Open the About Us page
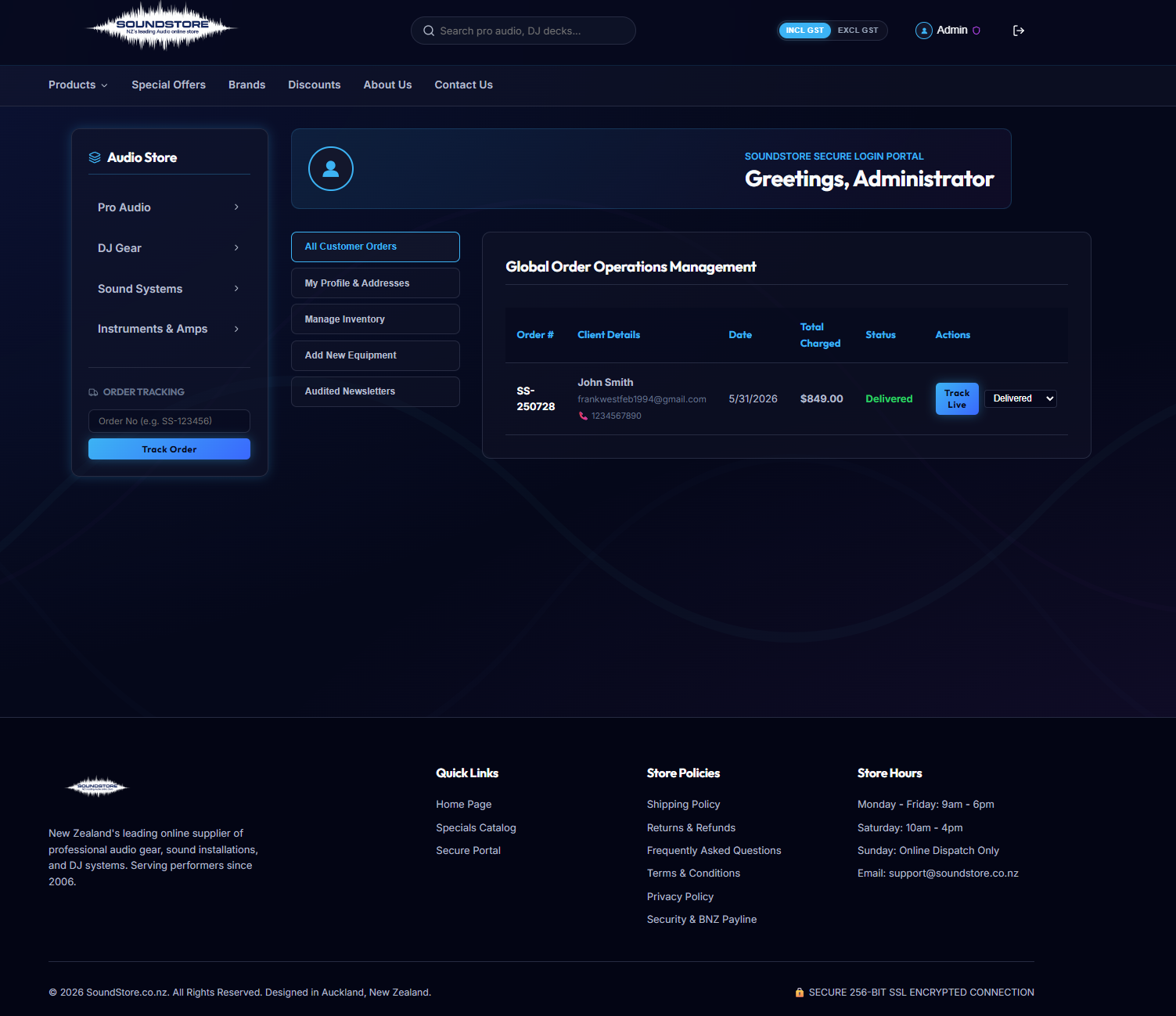1176x1016 pixels. click(387, 85)
